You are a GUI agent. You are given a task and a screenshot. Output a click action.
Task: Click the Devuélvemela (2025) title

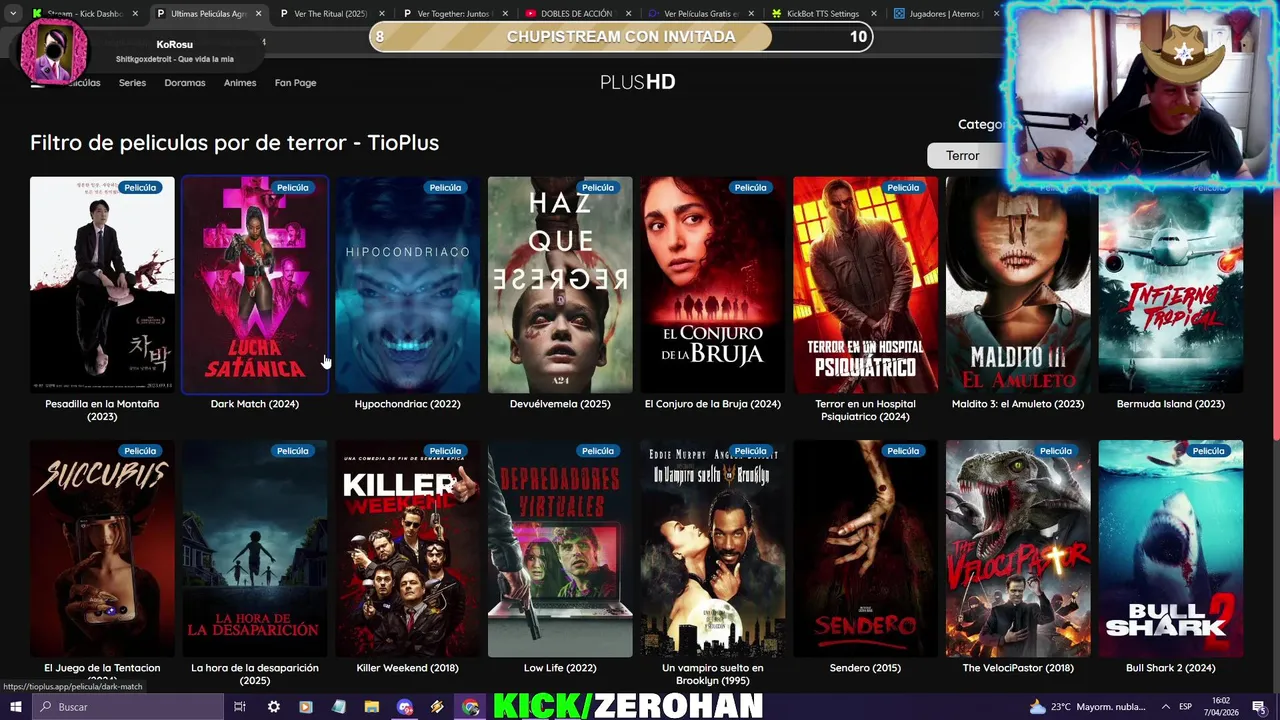coord(560,404)
